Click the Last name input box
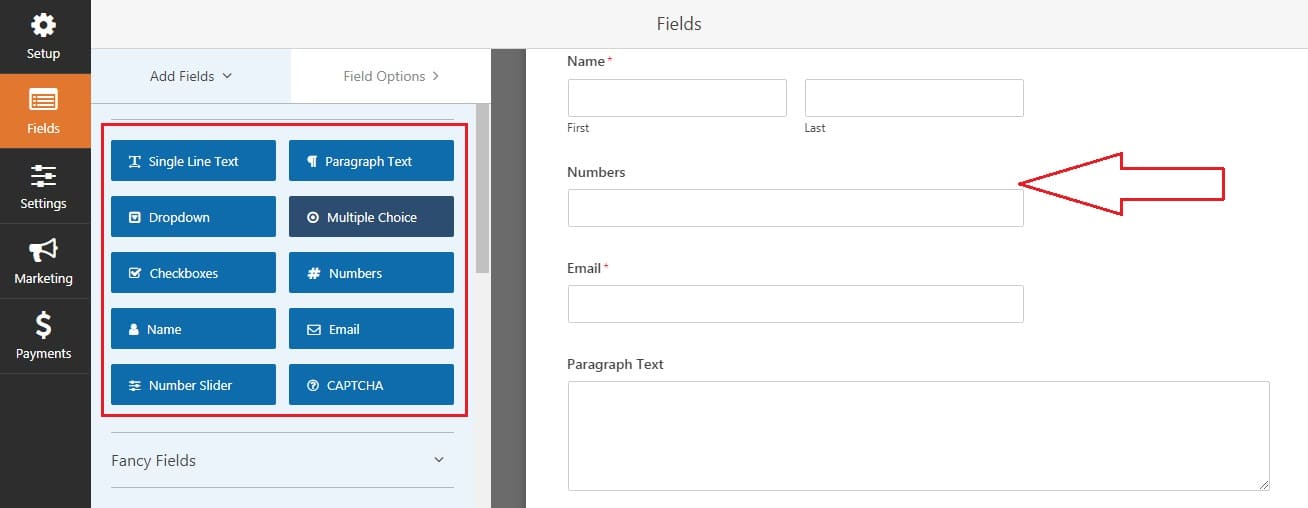 914,98
